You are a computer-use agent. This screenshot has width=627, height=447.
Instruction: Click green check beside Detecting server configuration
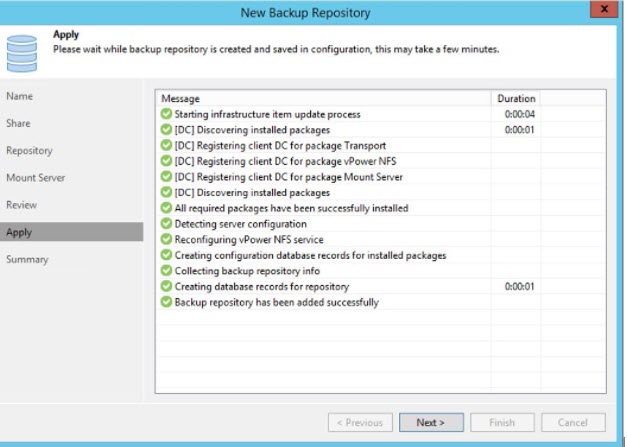(x=166, y=224)
